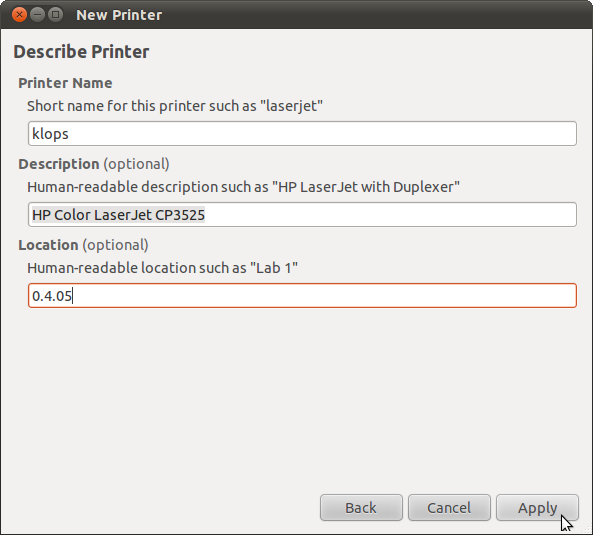Go to previous step with Back button

(361, 507)
